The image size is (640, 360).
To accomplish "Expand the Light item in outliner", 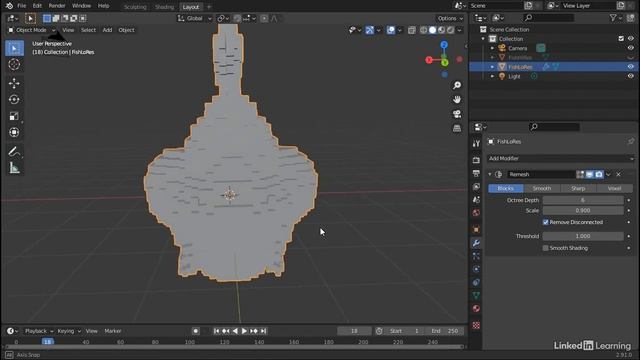I will click(493, 76).
